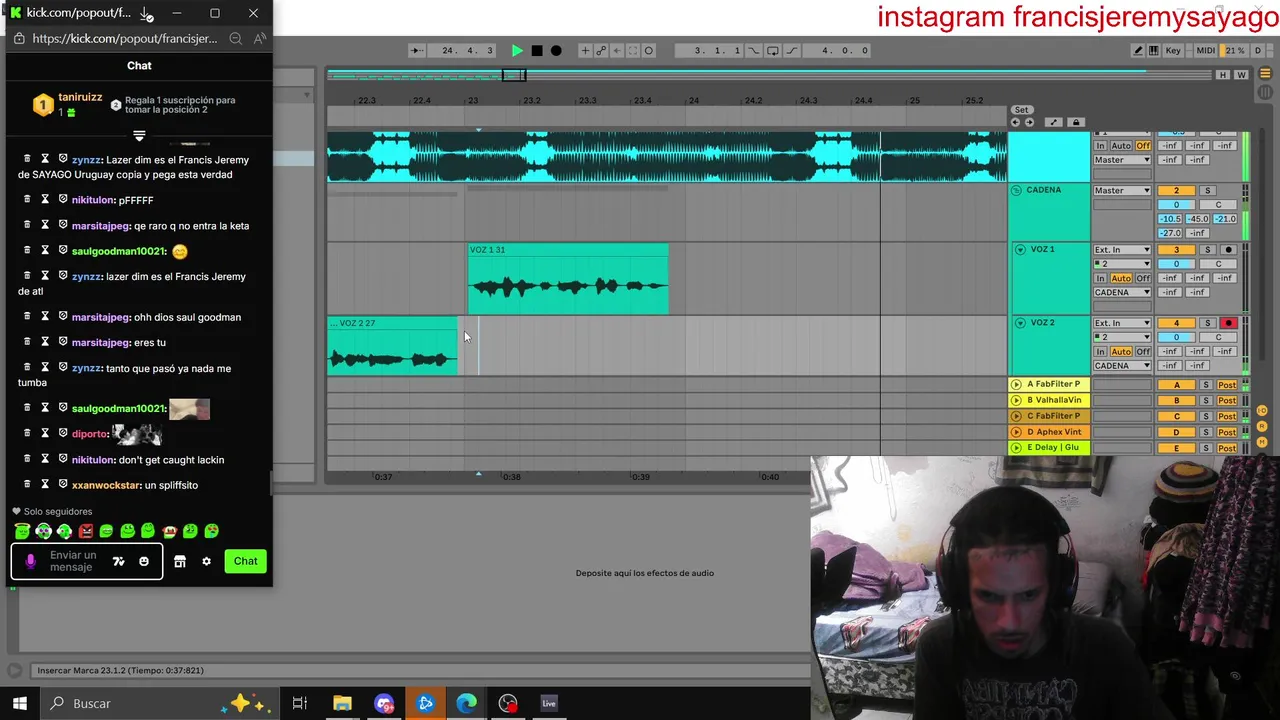This screenshot has width=1280, height=720.
Task: Click VOZ 2 pan control C
Action: [x=1218, y=337]
